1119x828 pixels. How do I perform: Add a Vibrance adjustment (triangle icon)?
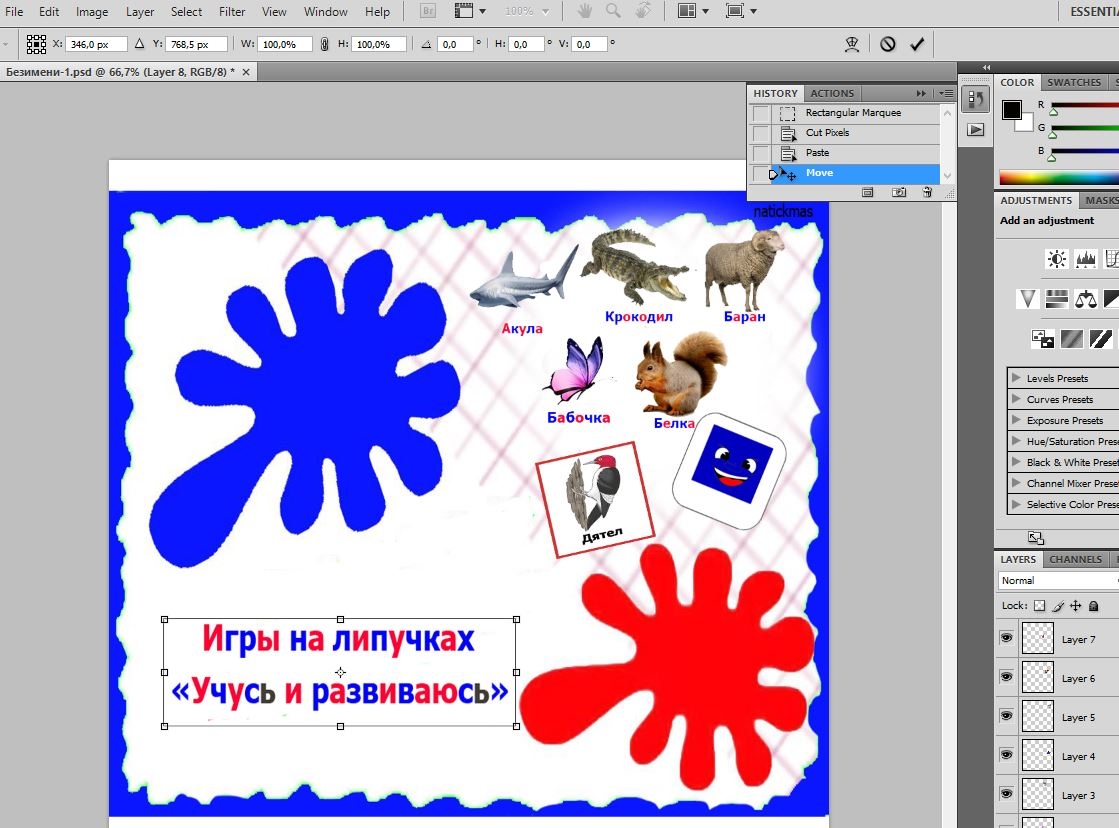[1027, 298]
